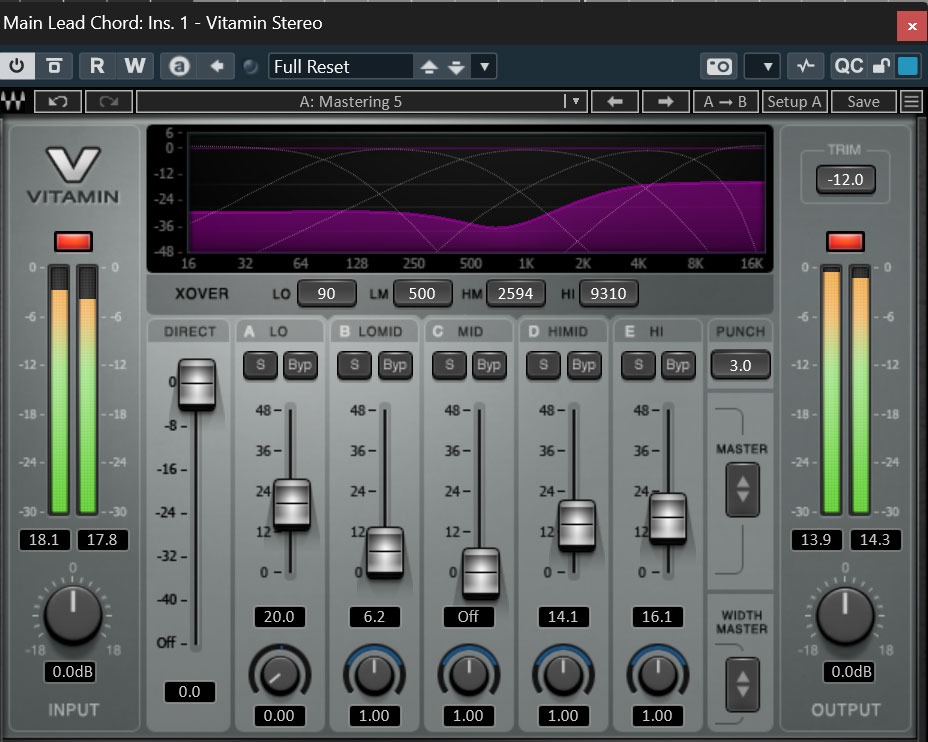This screenshot has height=742, width=928.
Task: Expand the dropdown next to camera icon
Action: pyautogui.click(x=767, y=67)
